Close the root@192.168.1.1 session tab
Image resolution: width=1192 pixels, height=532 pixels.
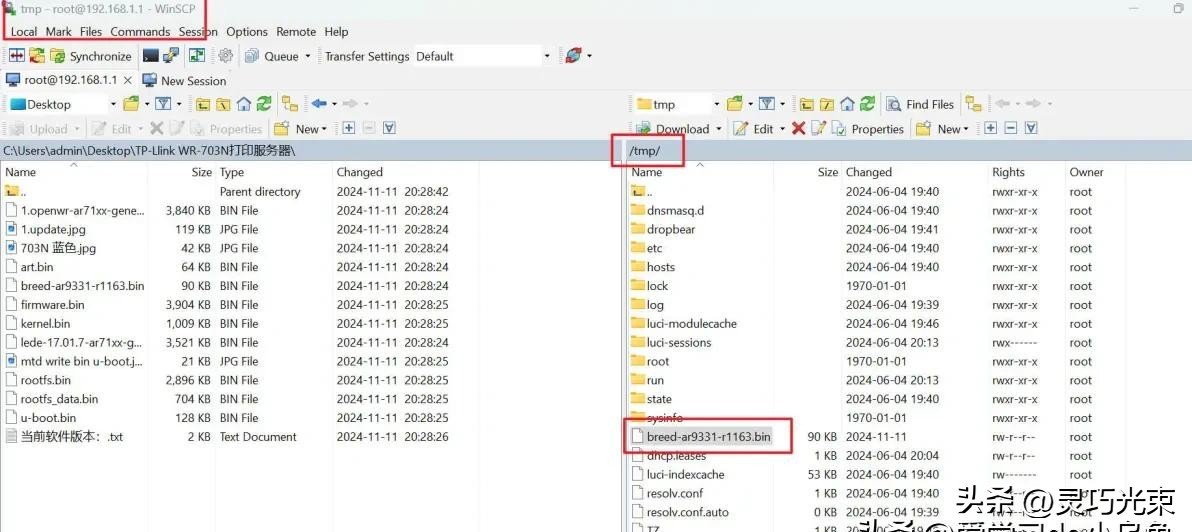click(128, 80)
